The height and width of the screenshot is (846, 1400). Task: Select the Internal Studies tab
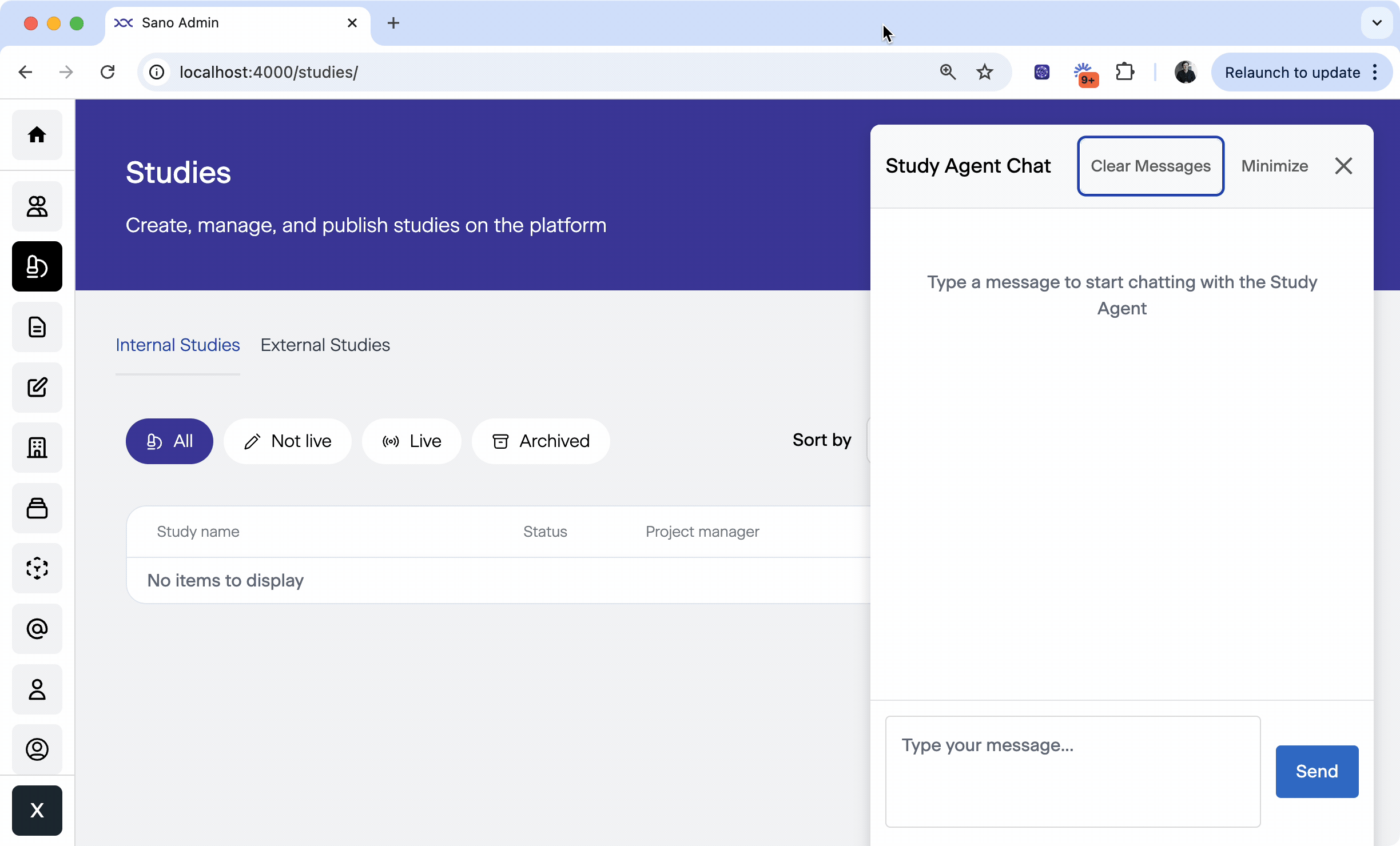tap(177, 345)
